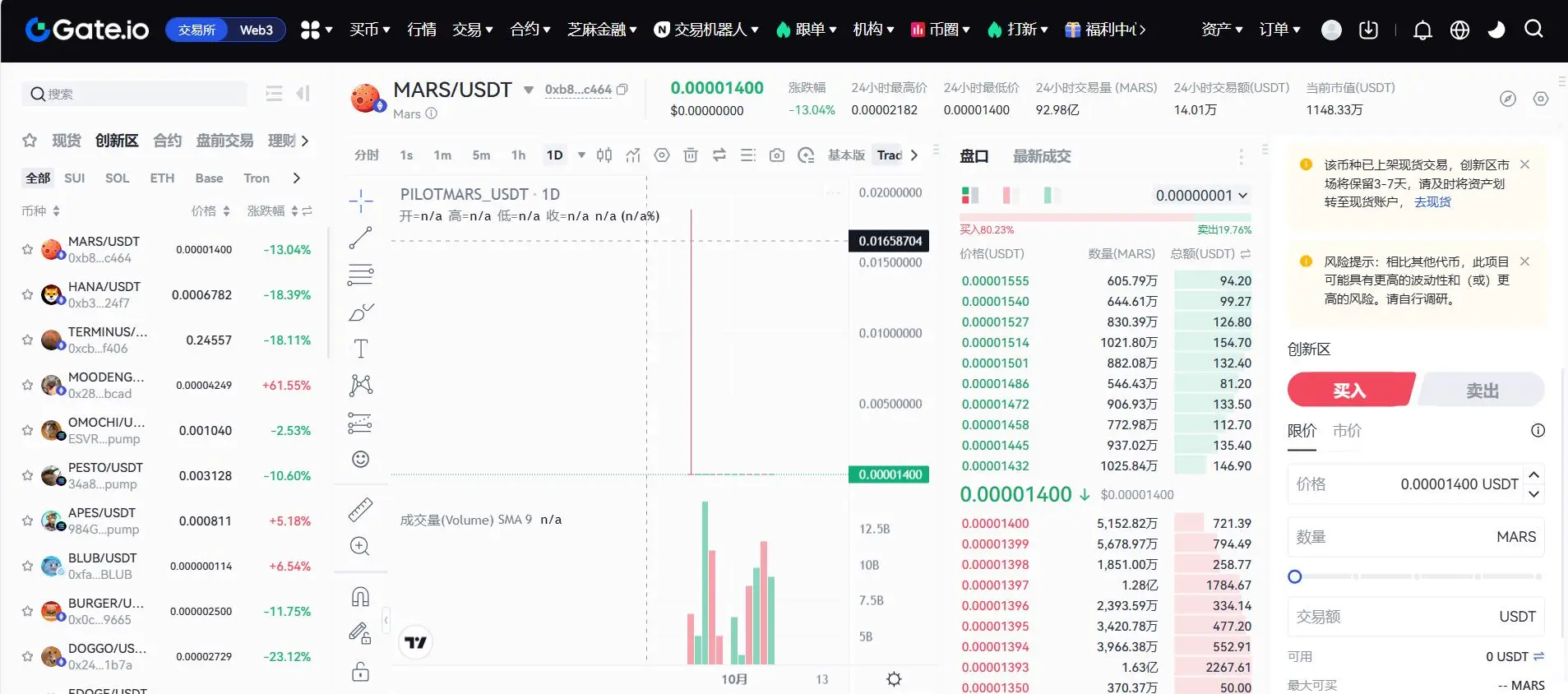Show sell-only order book view
The image size is (1568, 694).
[x=1052, y=195]
